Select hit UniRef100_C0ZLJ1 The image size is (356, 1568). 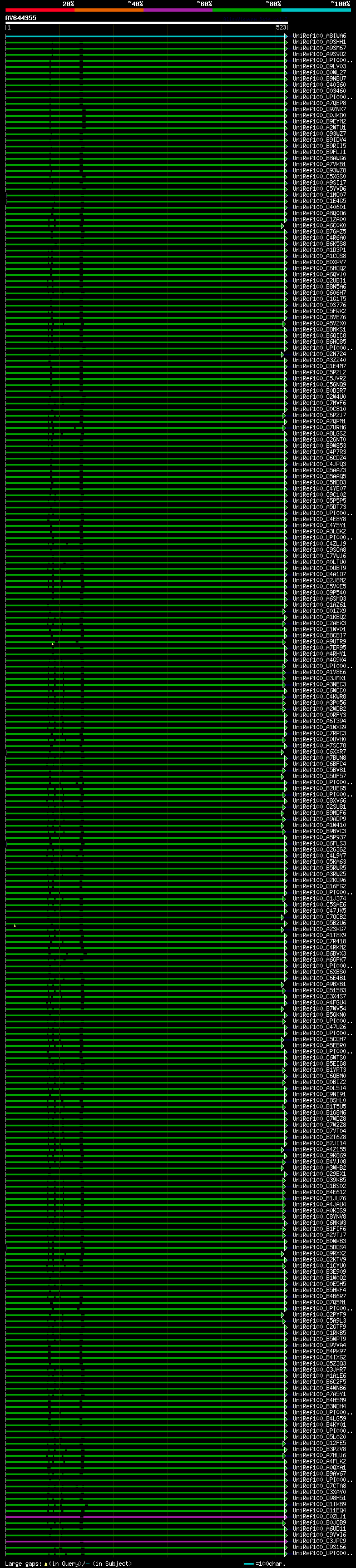point(319,1516)
